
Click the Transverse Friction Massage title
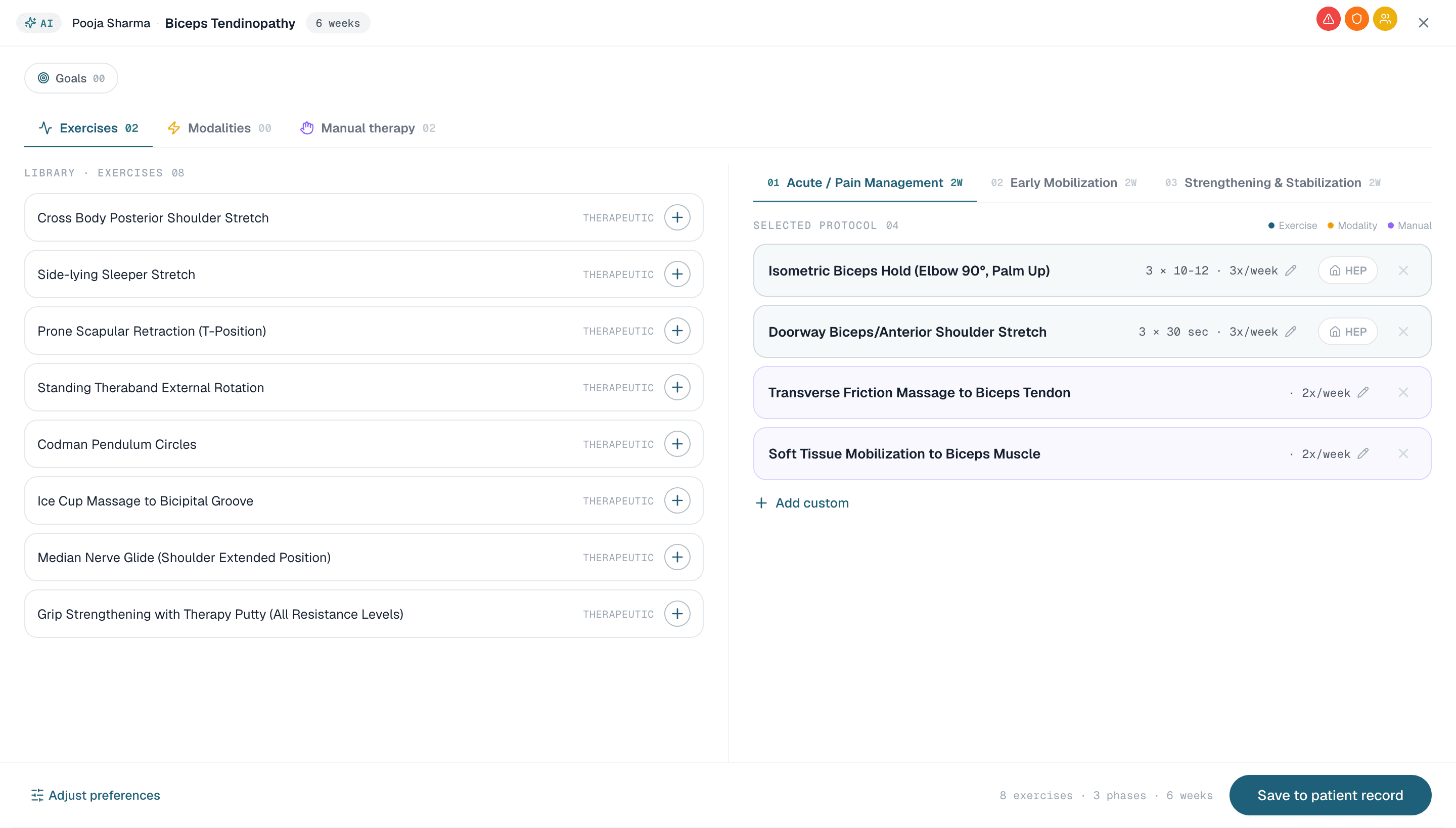(x=919, y=392)
